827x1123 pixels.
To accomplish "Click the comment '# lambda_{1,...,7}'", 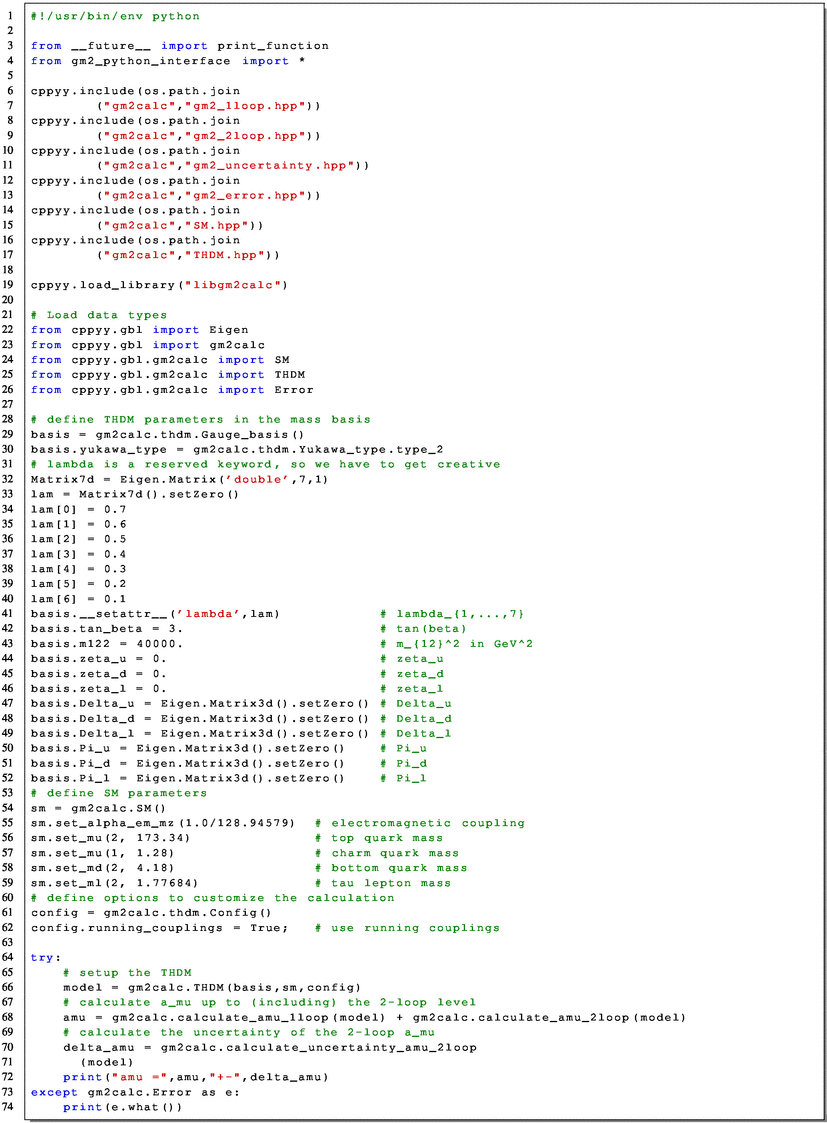I will click(453, 614).
